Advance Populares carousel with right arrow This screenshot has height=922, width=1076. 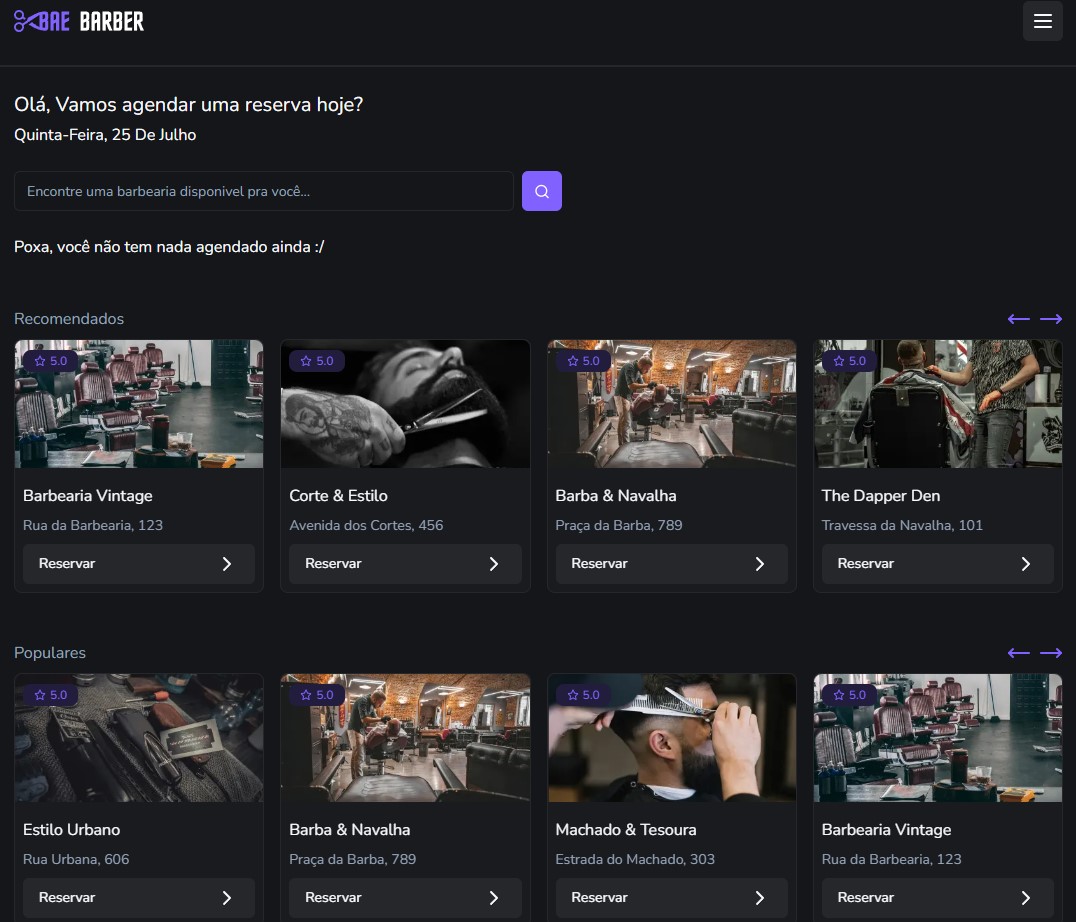(x=1051, y=653)
